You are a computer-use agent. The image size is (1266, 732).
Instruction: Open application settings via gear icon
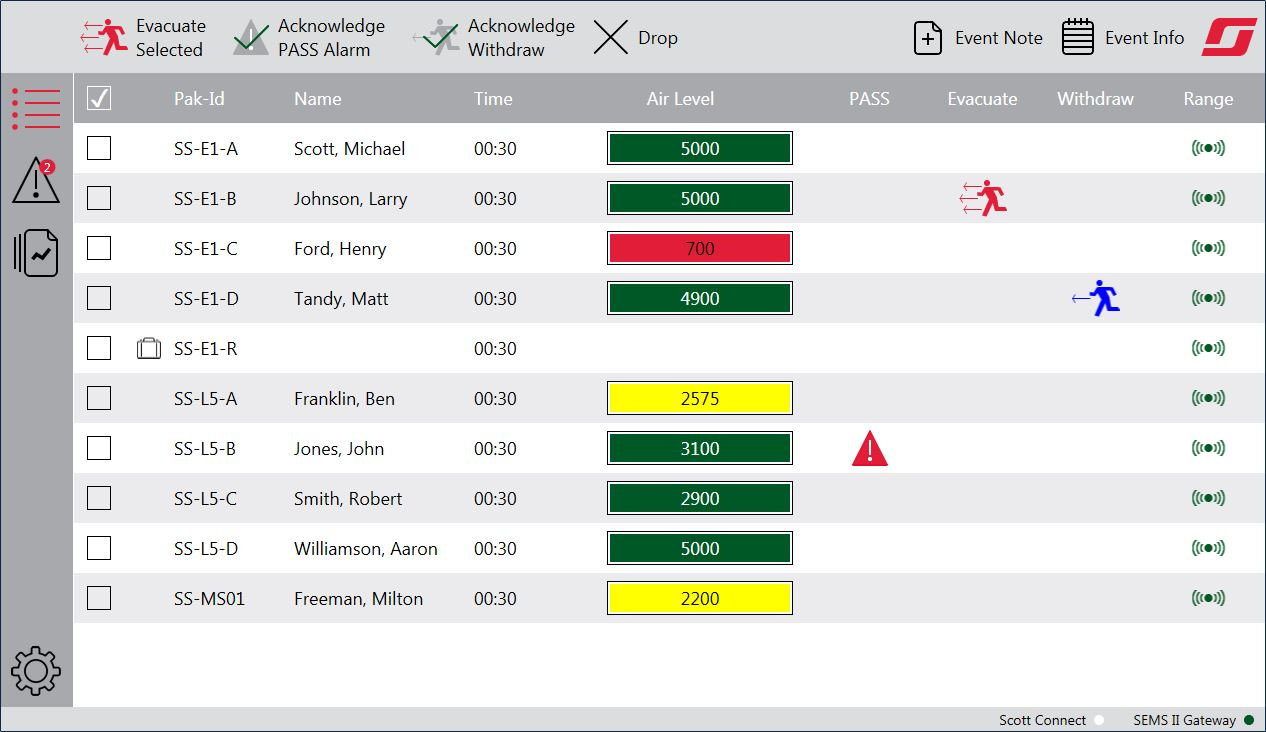pyautogui.click(x=36, y=670)
